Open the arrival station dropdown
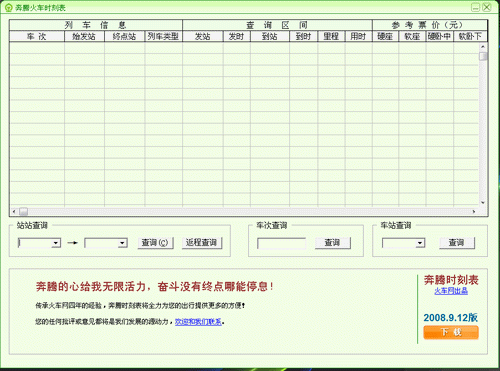Viewport: 500px width, 371px height. coord(123,243)
